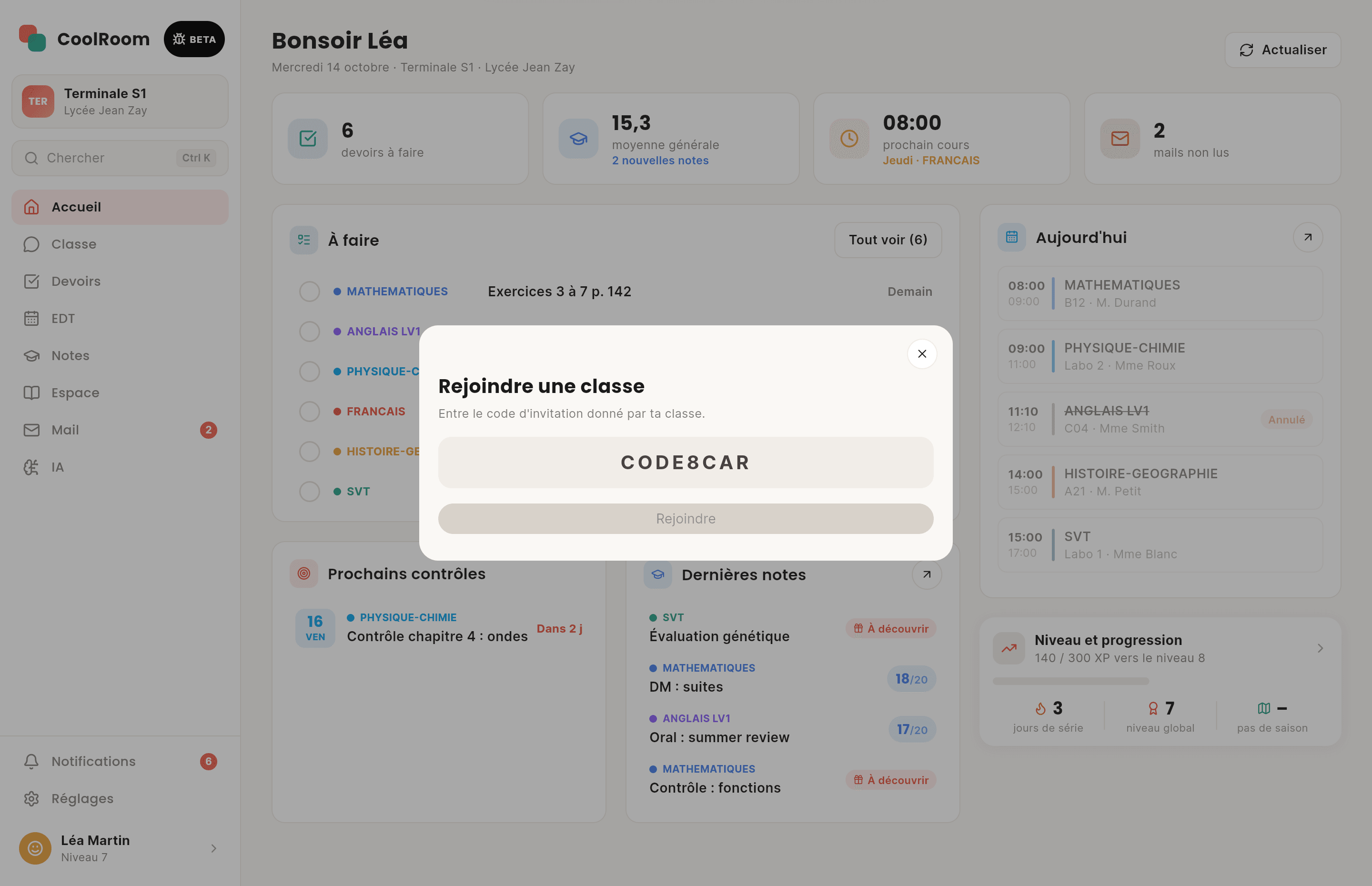
Task: Check the FRANCAIS homework circle
Action: [x=310, y=412]
